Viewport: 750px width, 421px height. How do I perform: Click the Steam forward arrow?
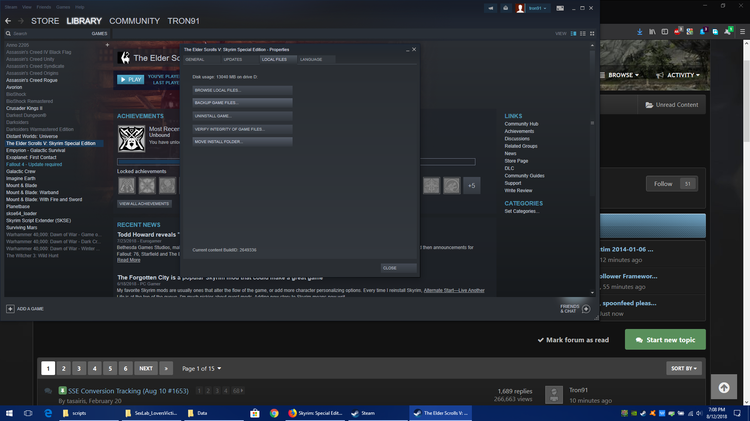21,21
